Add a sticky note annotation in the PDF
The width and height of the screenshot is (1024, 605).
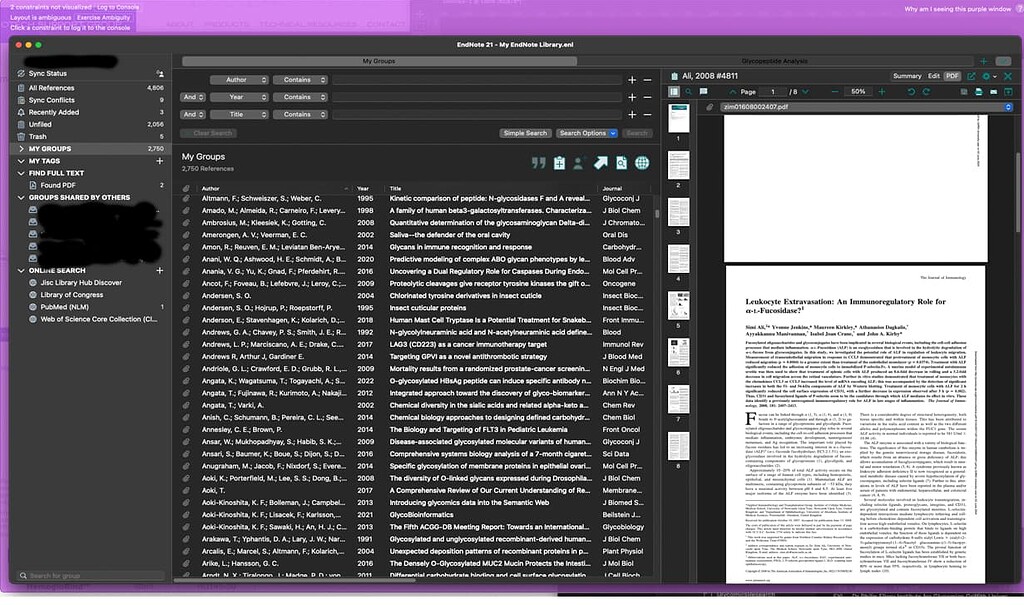[x=703, y=91]
